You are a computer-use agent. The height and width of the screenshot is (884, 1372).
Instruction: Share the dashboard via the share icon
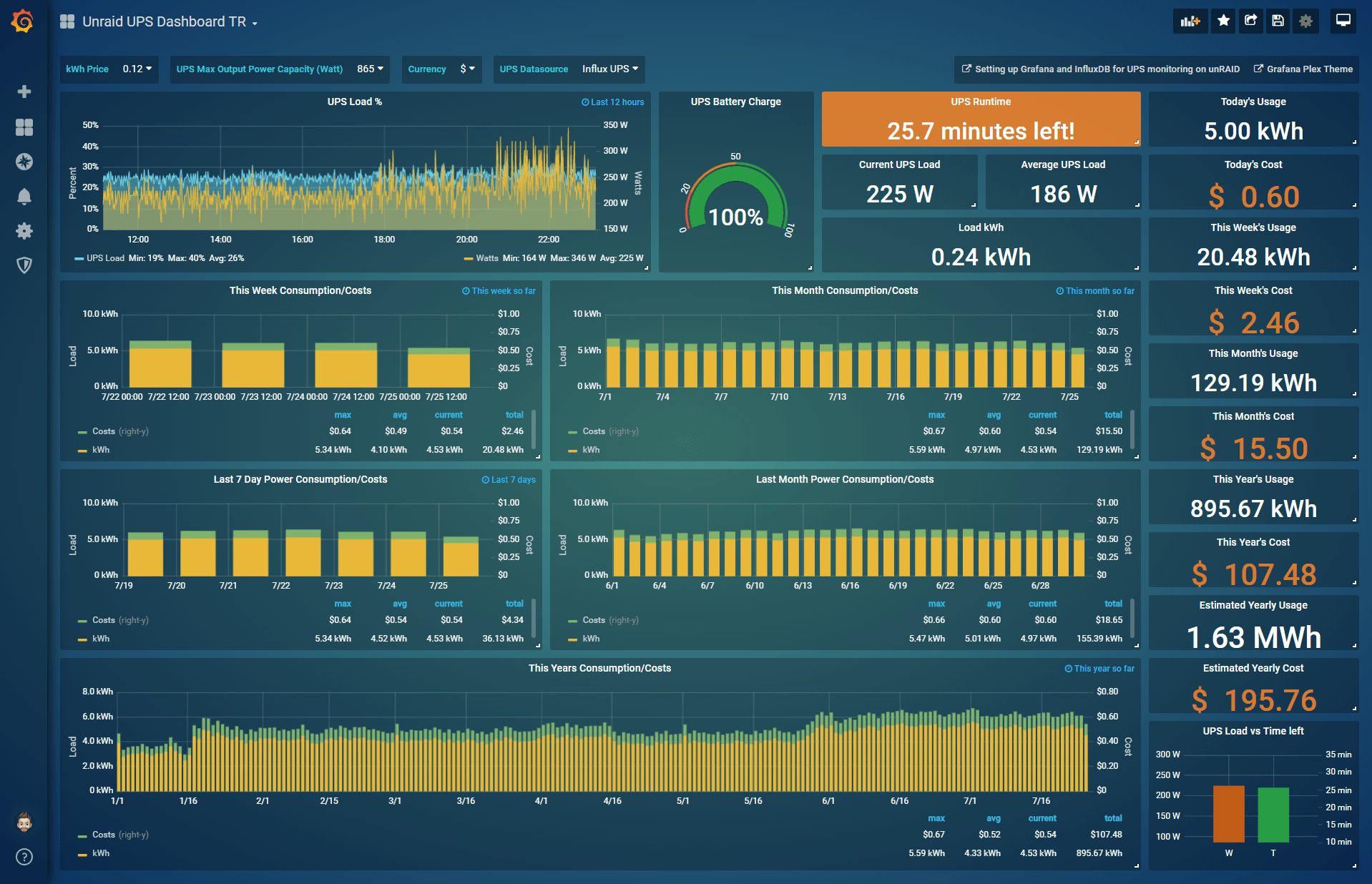coord(1250,21)
